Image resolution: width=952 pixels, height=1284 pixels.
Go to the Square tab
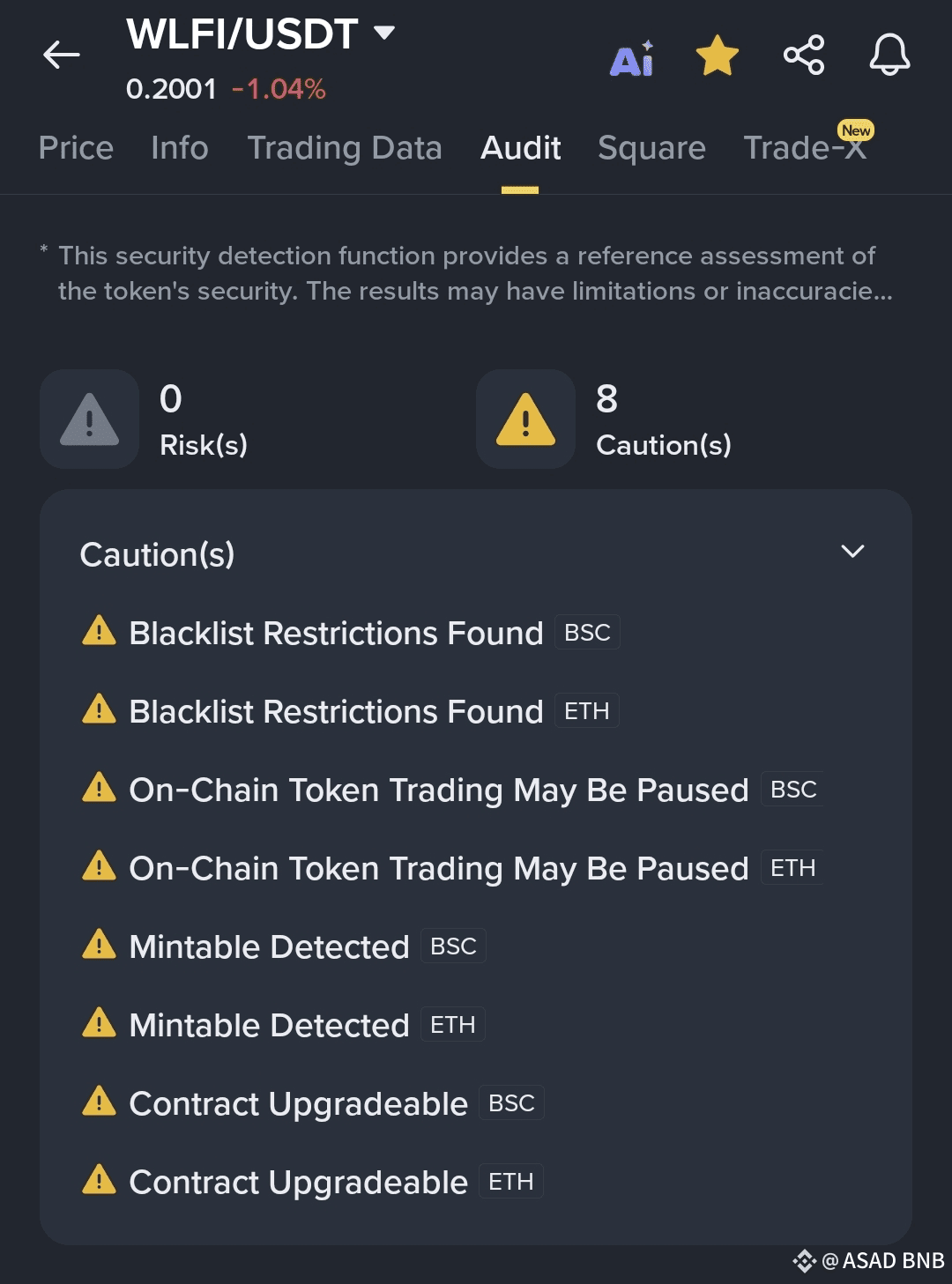651,148
